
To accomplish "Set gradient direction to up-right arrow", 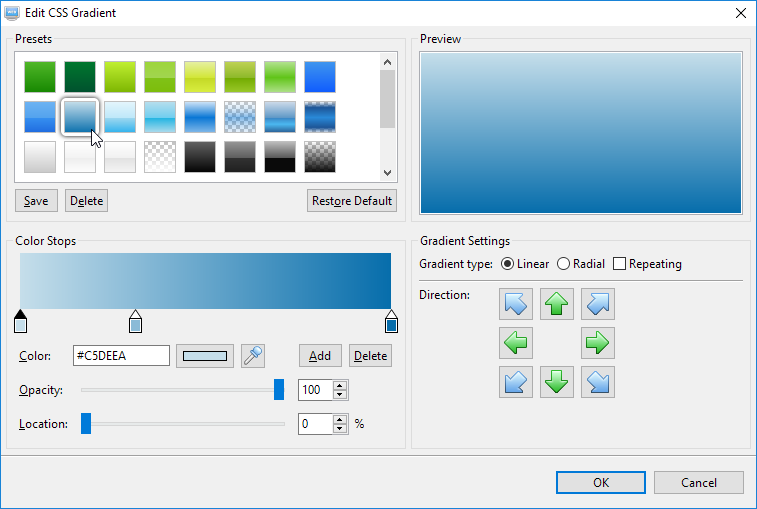I will click(598, 304).
